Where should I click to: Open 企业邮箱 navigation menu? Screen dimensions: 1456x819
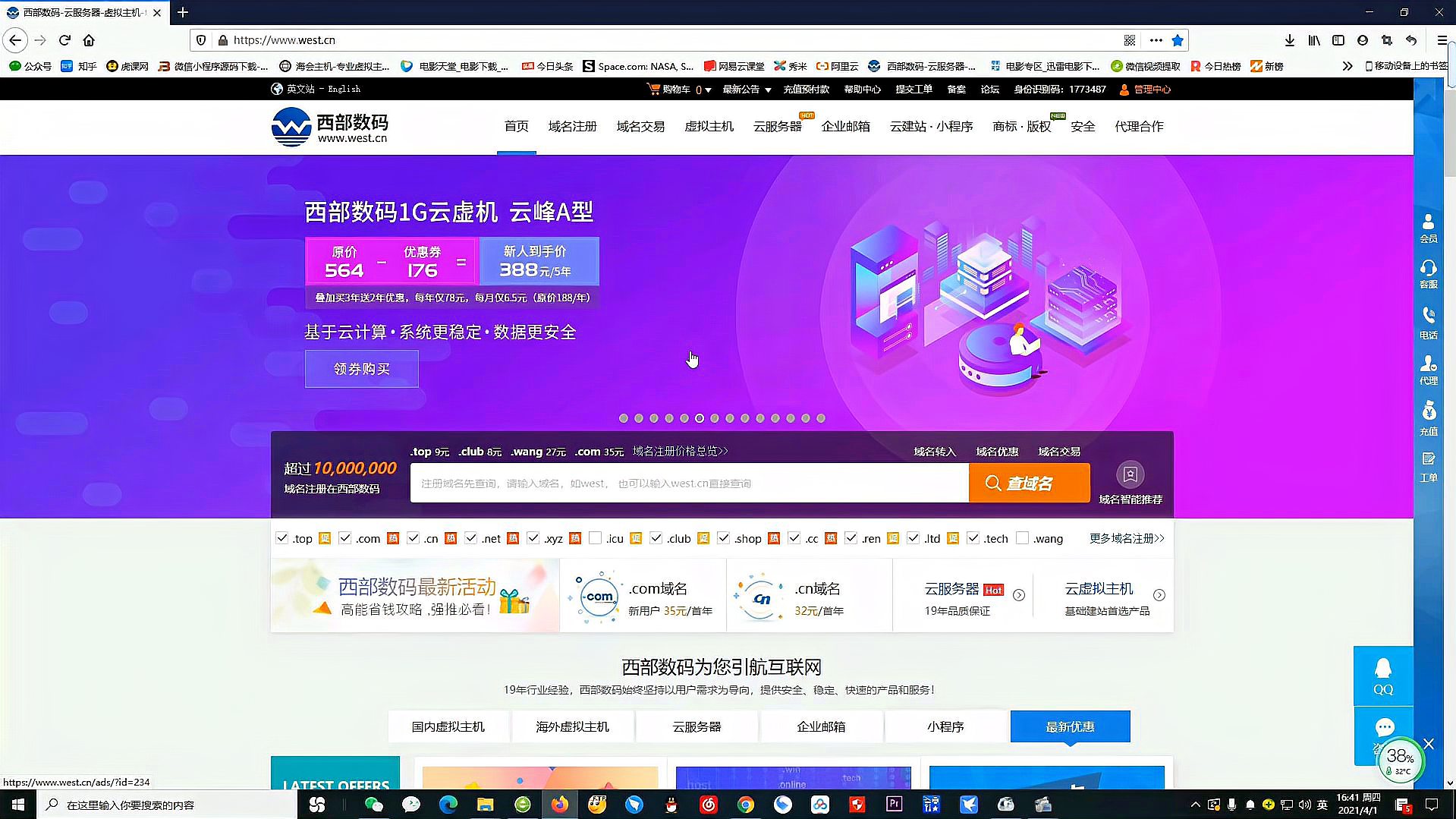click(845, 127)
